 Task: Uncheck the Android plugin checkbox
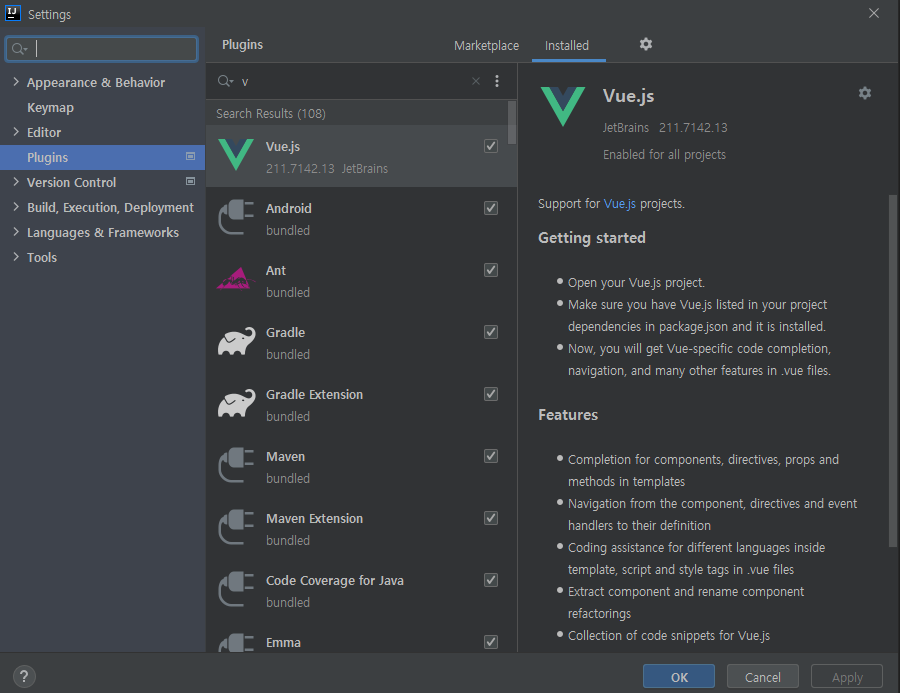click(x=491, y=208)
